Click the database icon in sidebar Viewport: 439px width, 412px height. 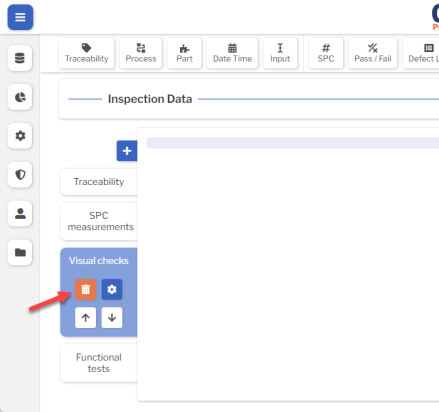[20, 58]
